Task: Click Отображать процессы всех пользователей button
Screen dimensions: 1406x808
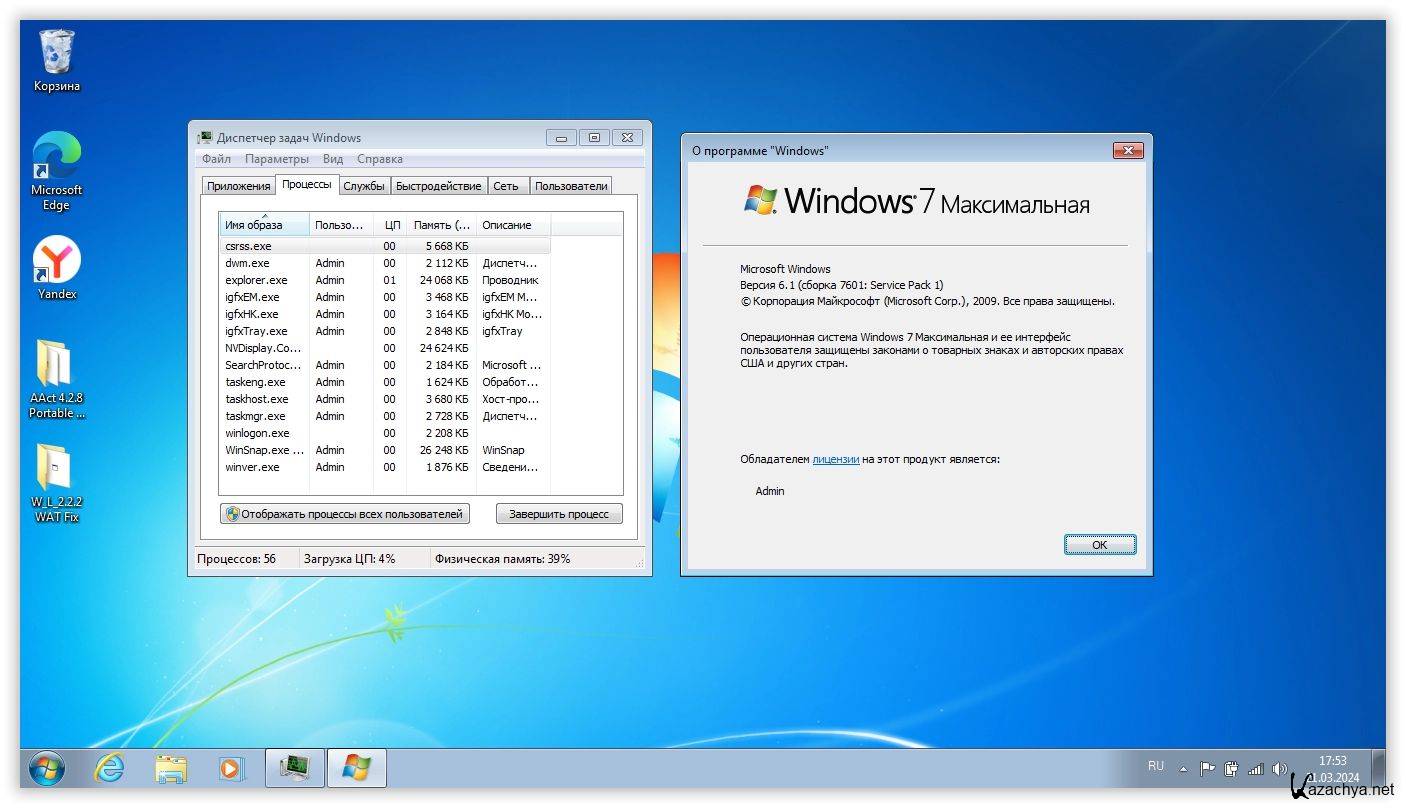Action: click(x=345, y=514)
